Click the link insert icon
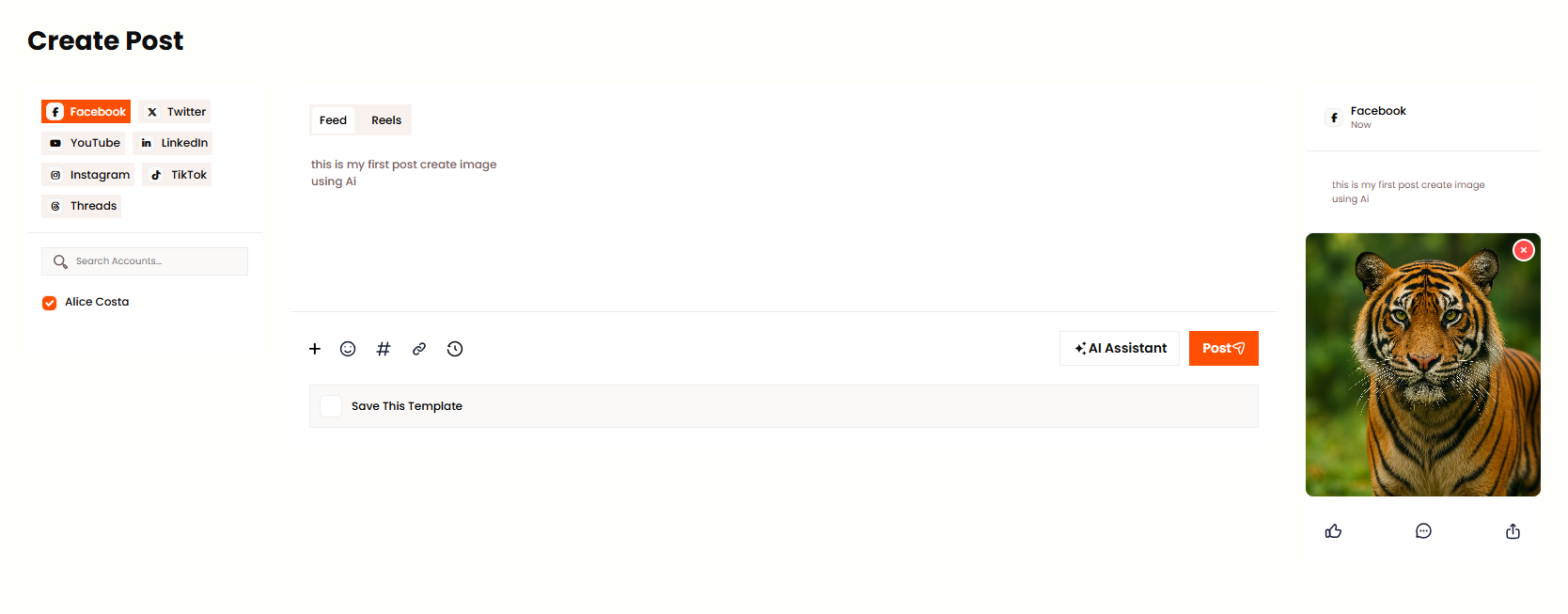Viewport: 1568px width, 614px height. click(419, 349)
